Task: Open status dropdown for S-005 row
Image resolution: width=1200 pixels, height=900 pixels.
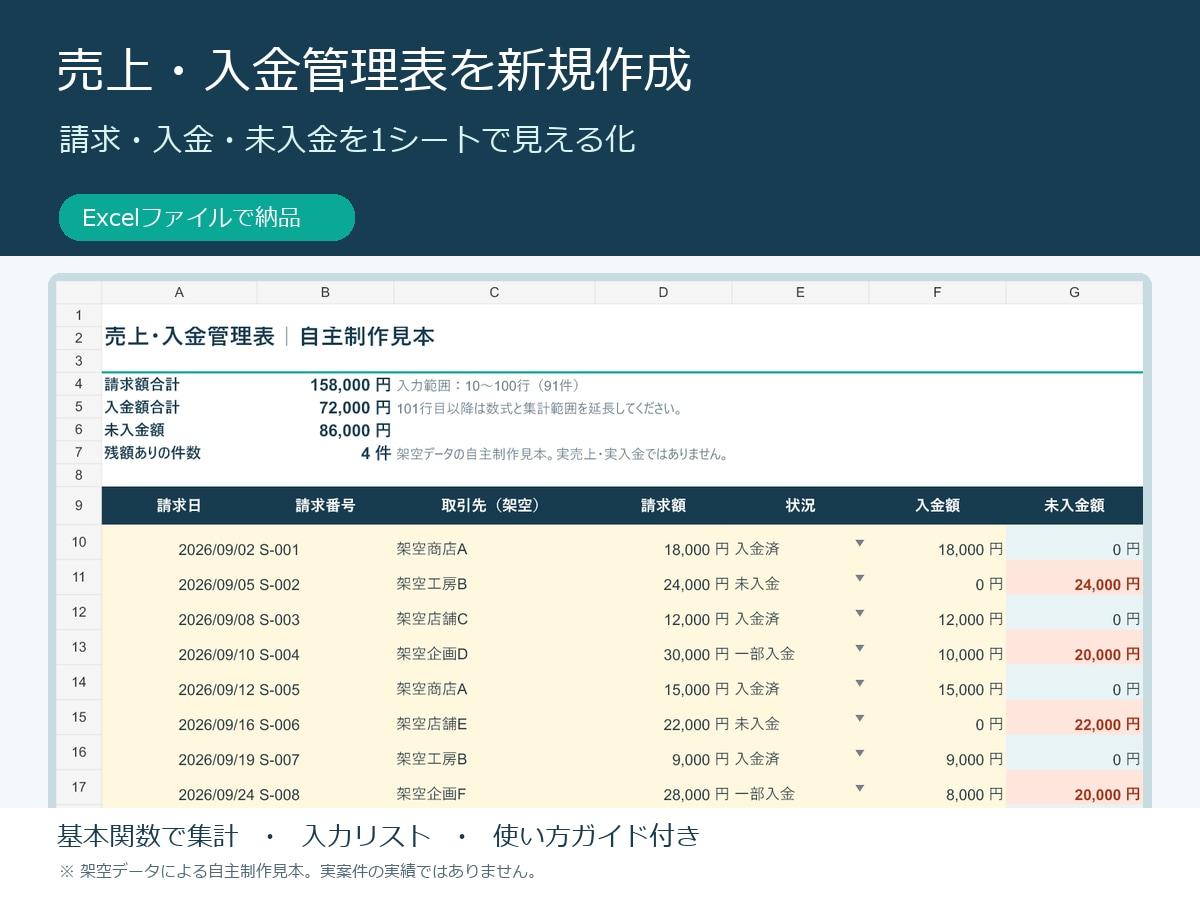Action: point(859,683)
